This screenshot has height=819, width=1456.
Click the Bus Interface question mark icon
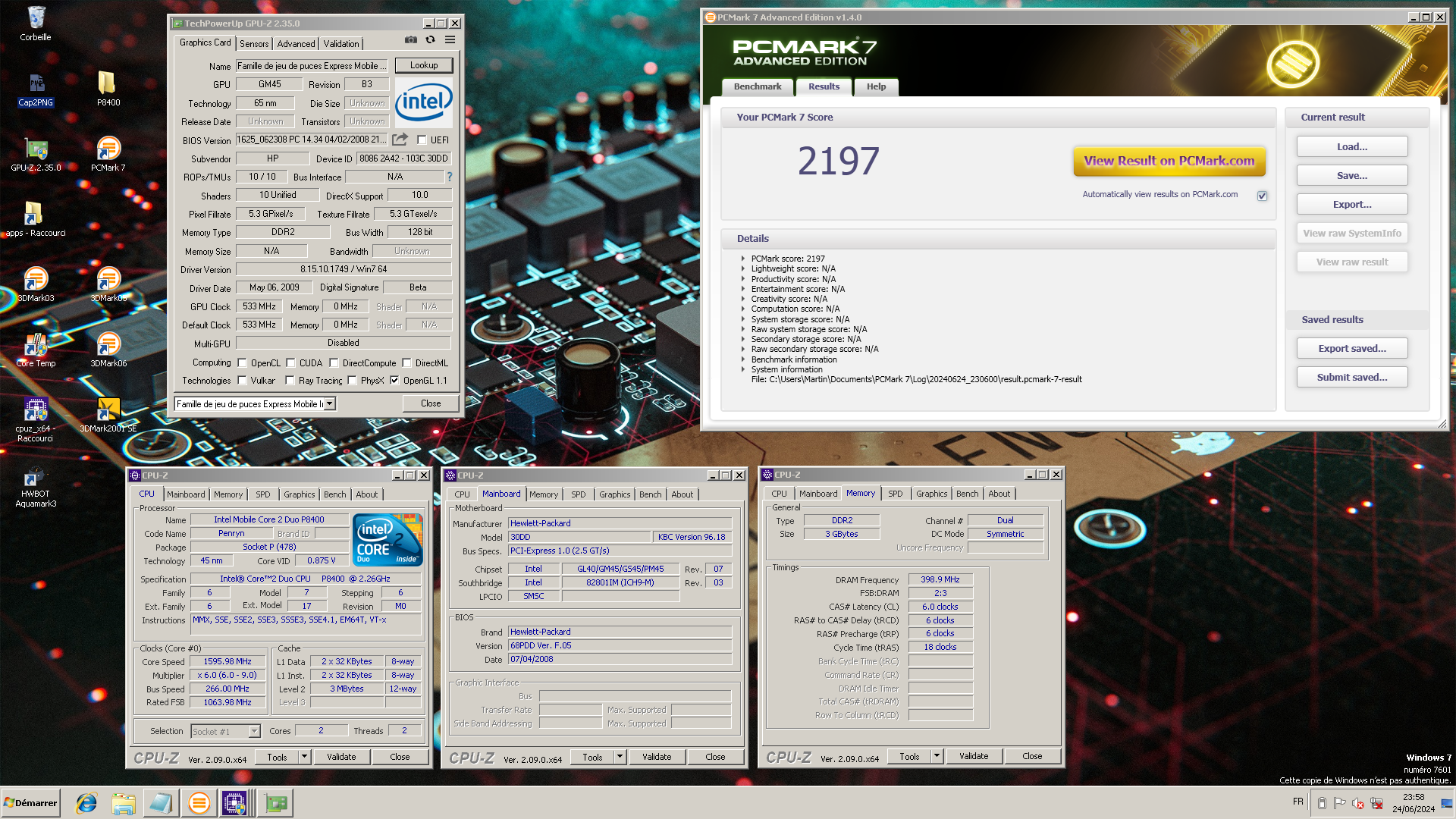point(449,177)
